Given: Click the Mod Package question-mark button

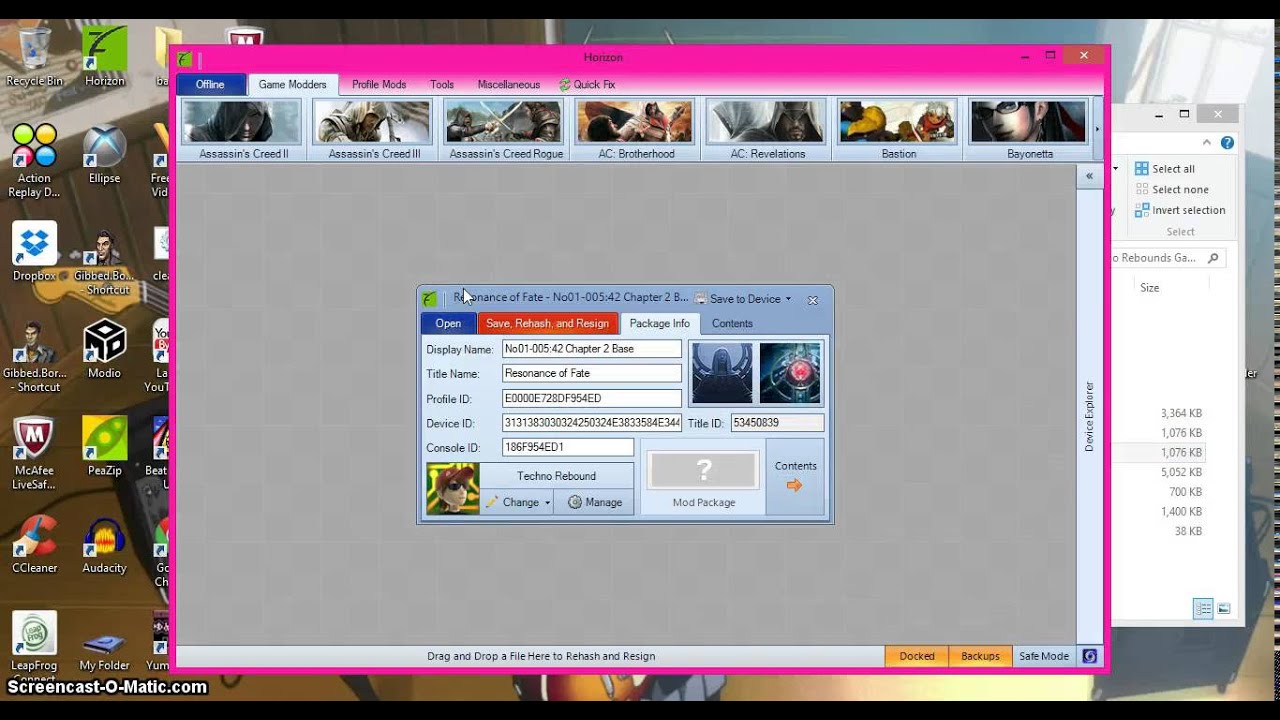Looking at the screenshot, I should 704,470.
